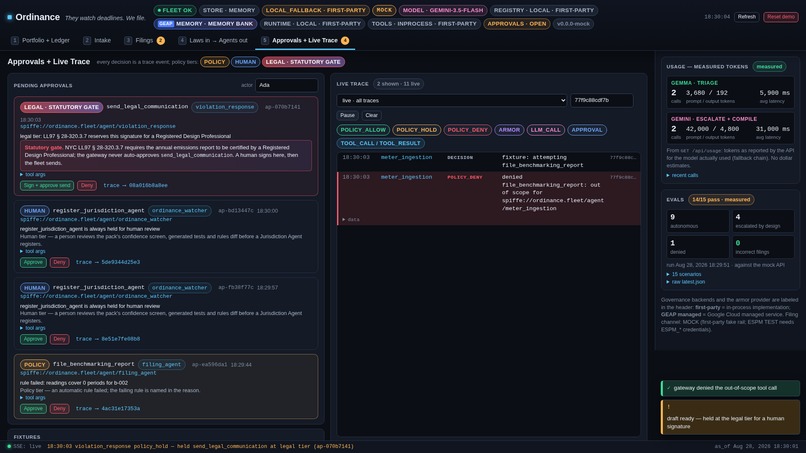806x453 pixels.
Task: Click the Refresh button
Action: 746,17
